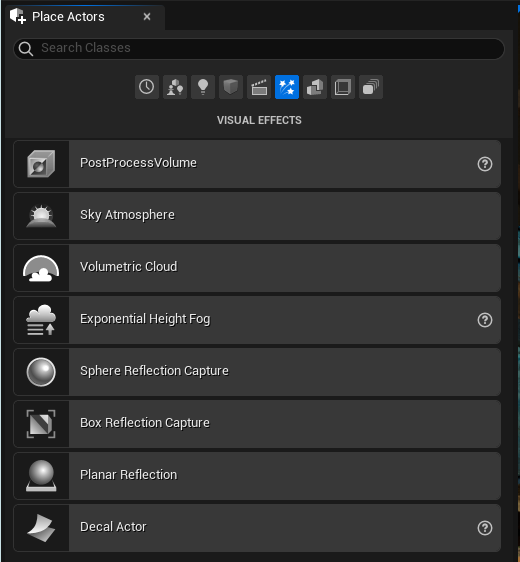Open the Shapes category cube icon

pos(231,87)
